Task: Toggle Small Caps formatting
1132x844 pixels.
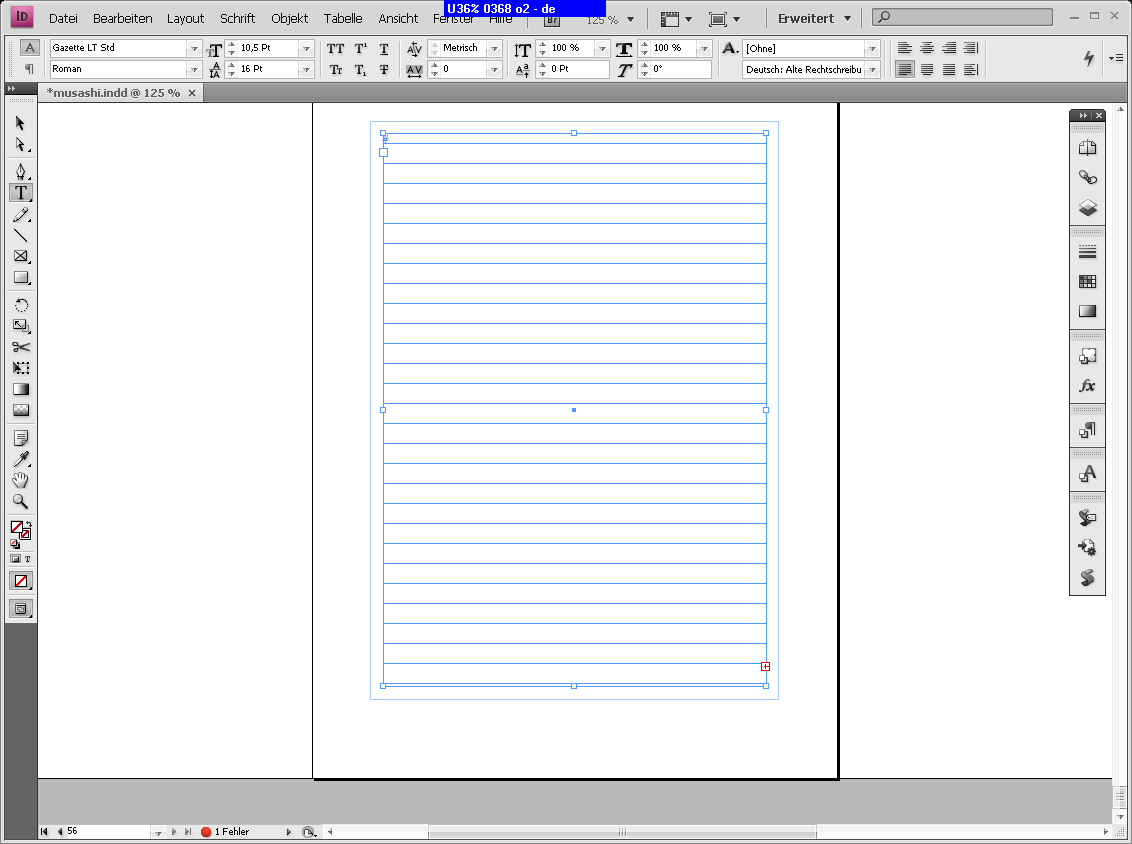Action: coord(336,69)
